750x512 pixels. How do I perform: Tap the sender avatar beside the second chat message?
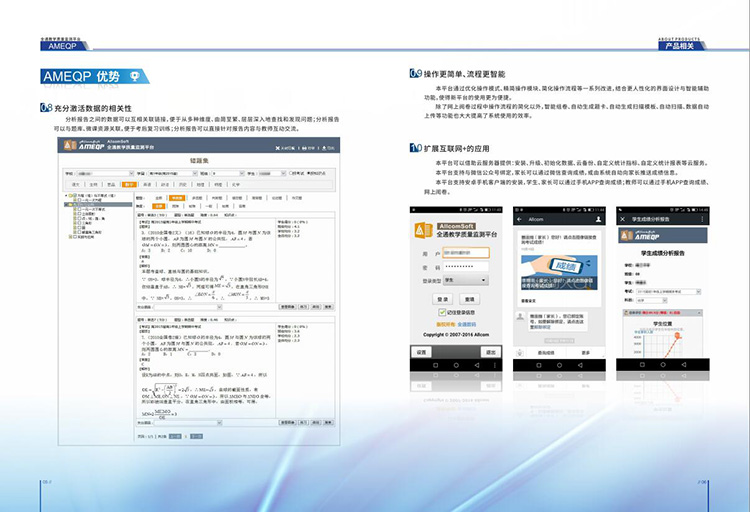click(x=521, y=317)
